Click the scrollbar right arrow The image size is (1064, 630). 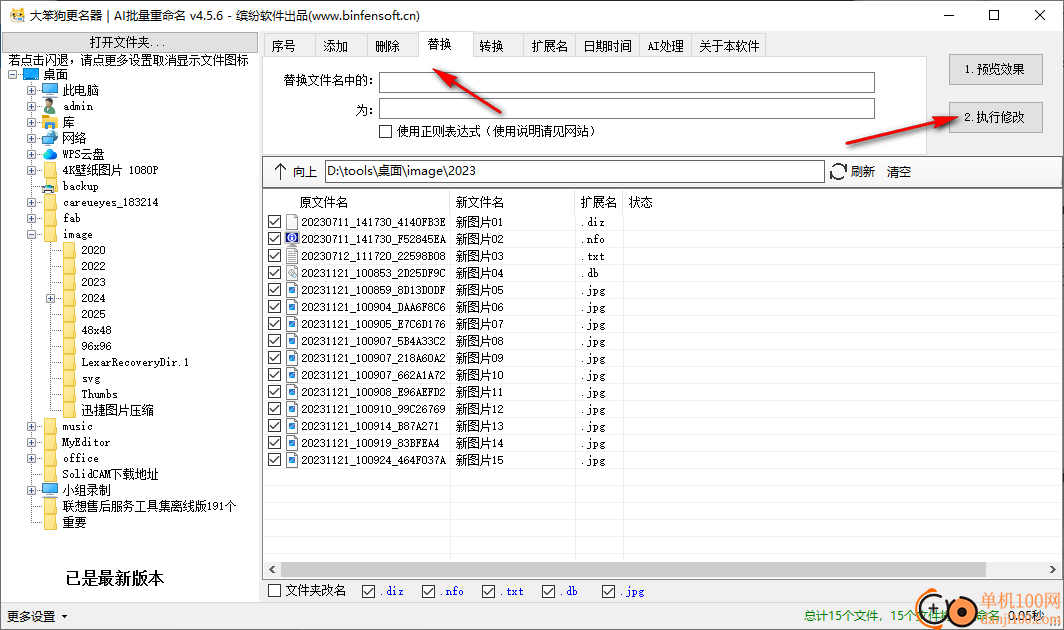click(x=1052, y=569)
